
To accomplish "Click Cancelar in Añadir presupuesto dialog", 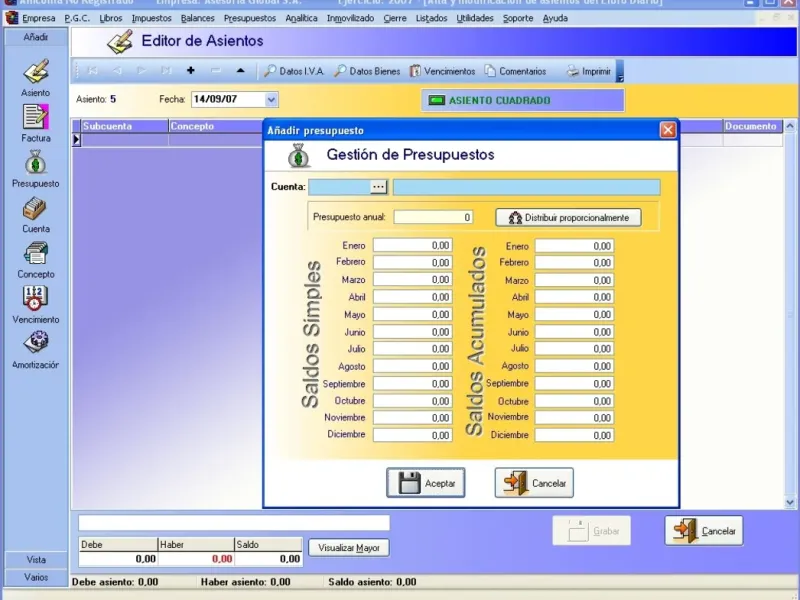I will (x=534, y=483).
